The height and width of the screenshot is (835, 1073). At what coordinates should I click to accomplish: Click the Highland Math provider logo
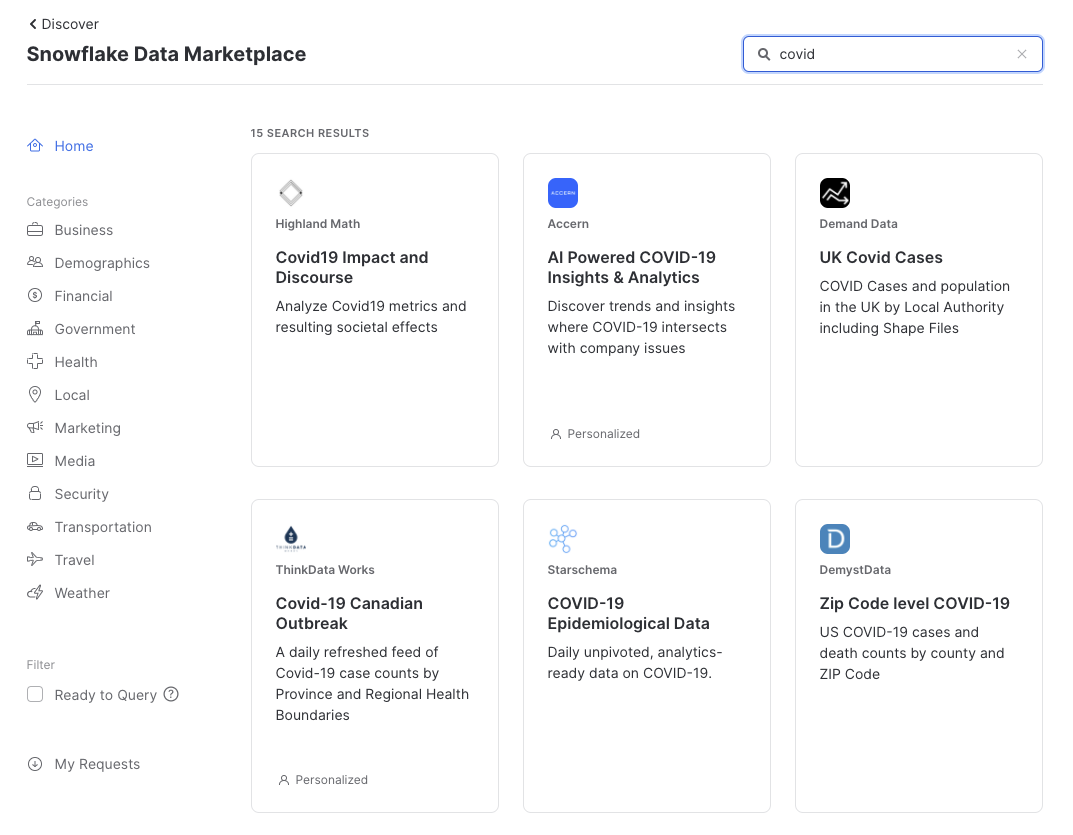click(291, 193)
